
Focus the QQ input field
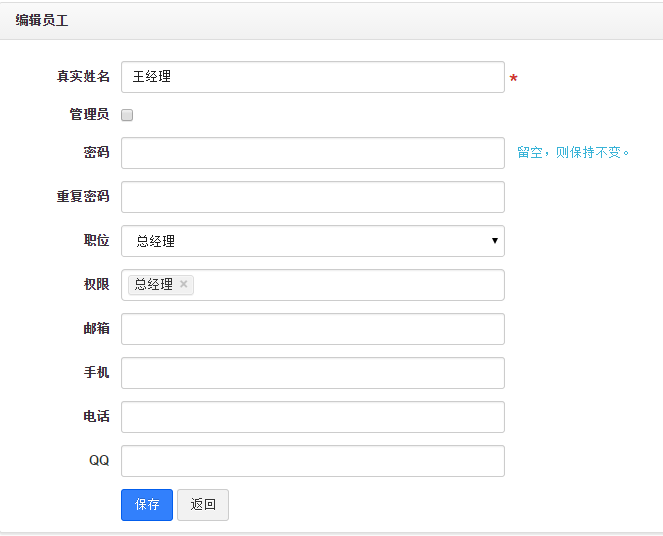pyautogui.click(x=312, y=461)
